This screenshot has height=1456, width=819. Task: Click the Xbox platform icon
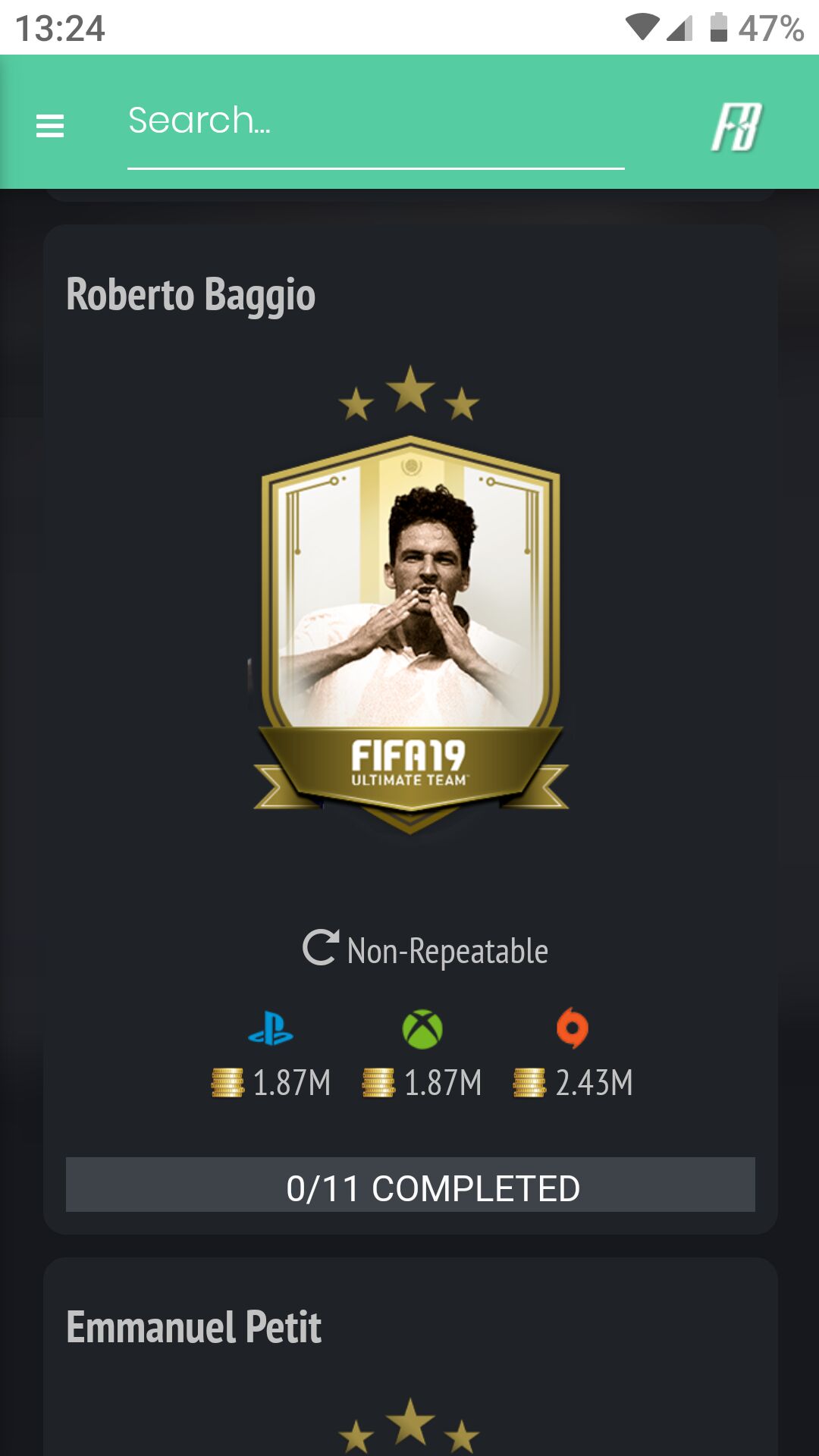[422, 1029]
